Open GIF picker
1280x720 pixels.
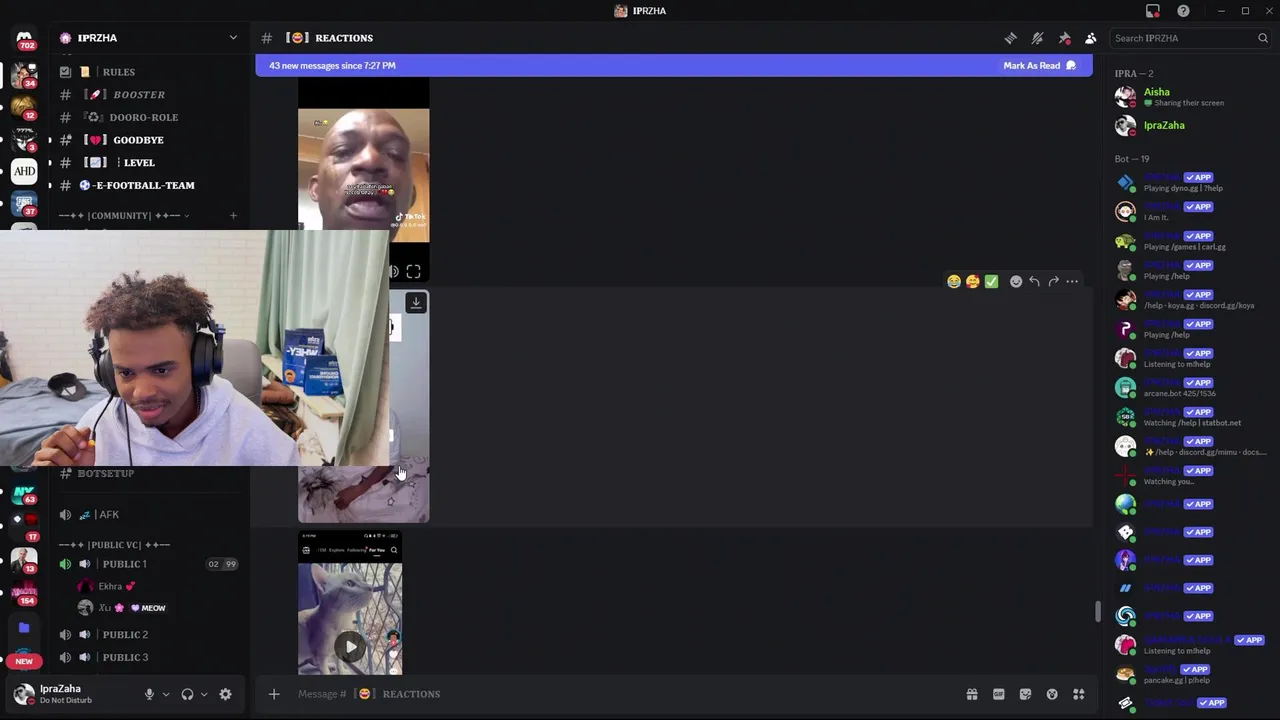click(998, 694)
